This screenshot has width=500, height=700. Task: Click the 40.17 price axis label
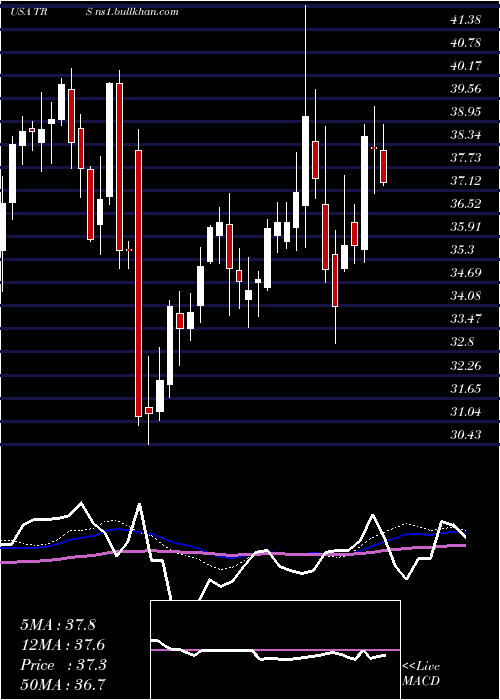click(465, 66)
